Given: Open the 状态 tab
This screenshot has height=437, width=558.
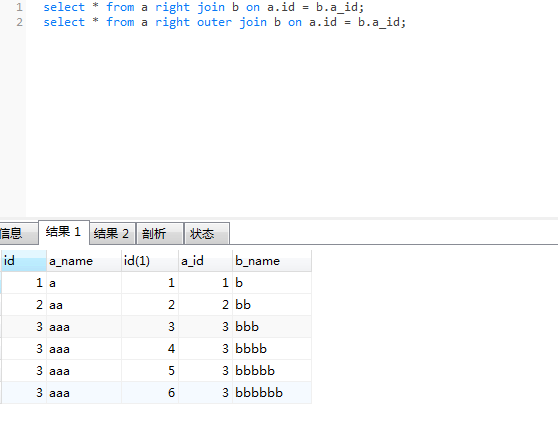Looking at the screenshot, I should point(207,234).
